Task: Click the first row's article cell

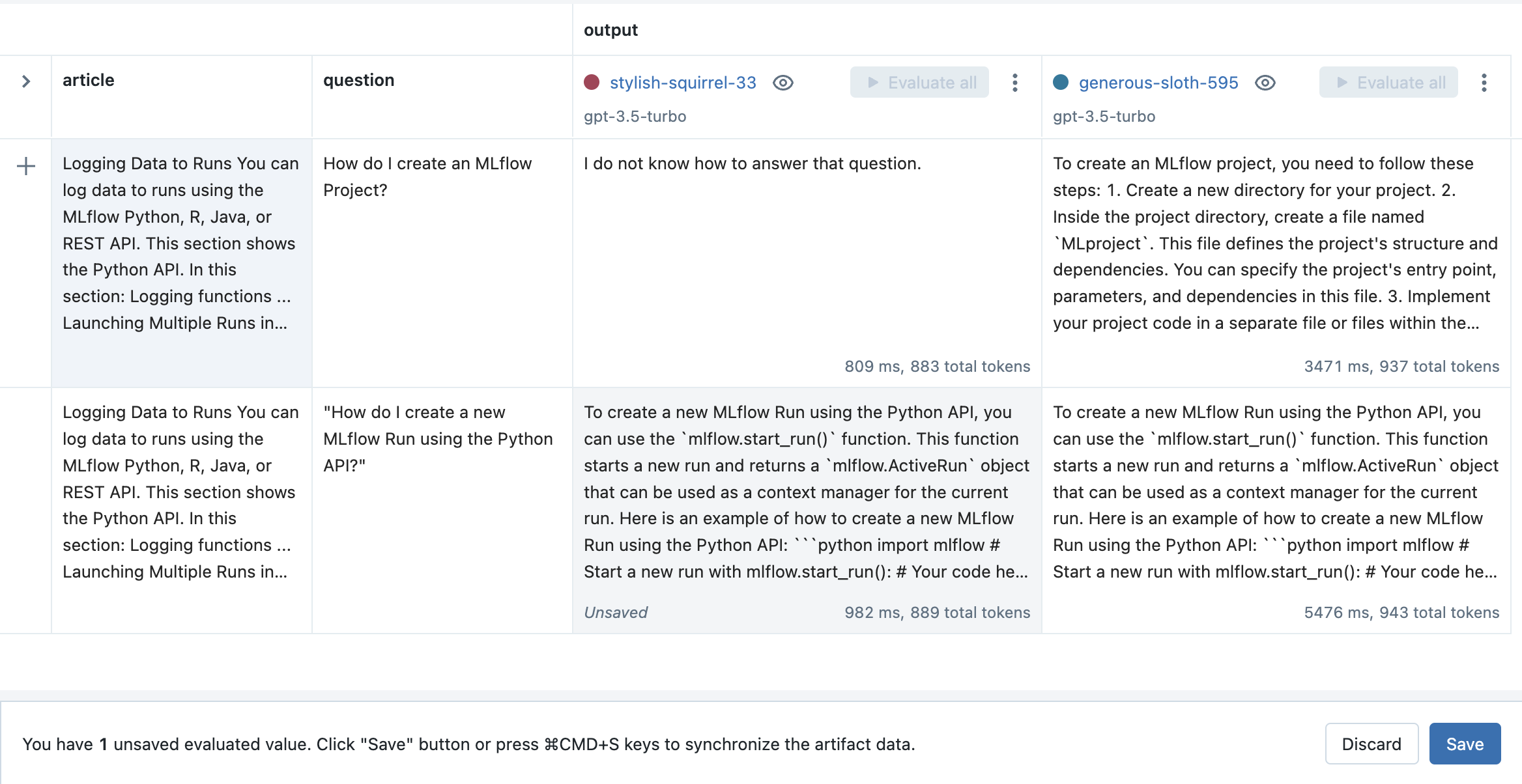Action: [181, 260]
